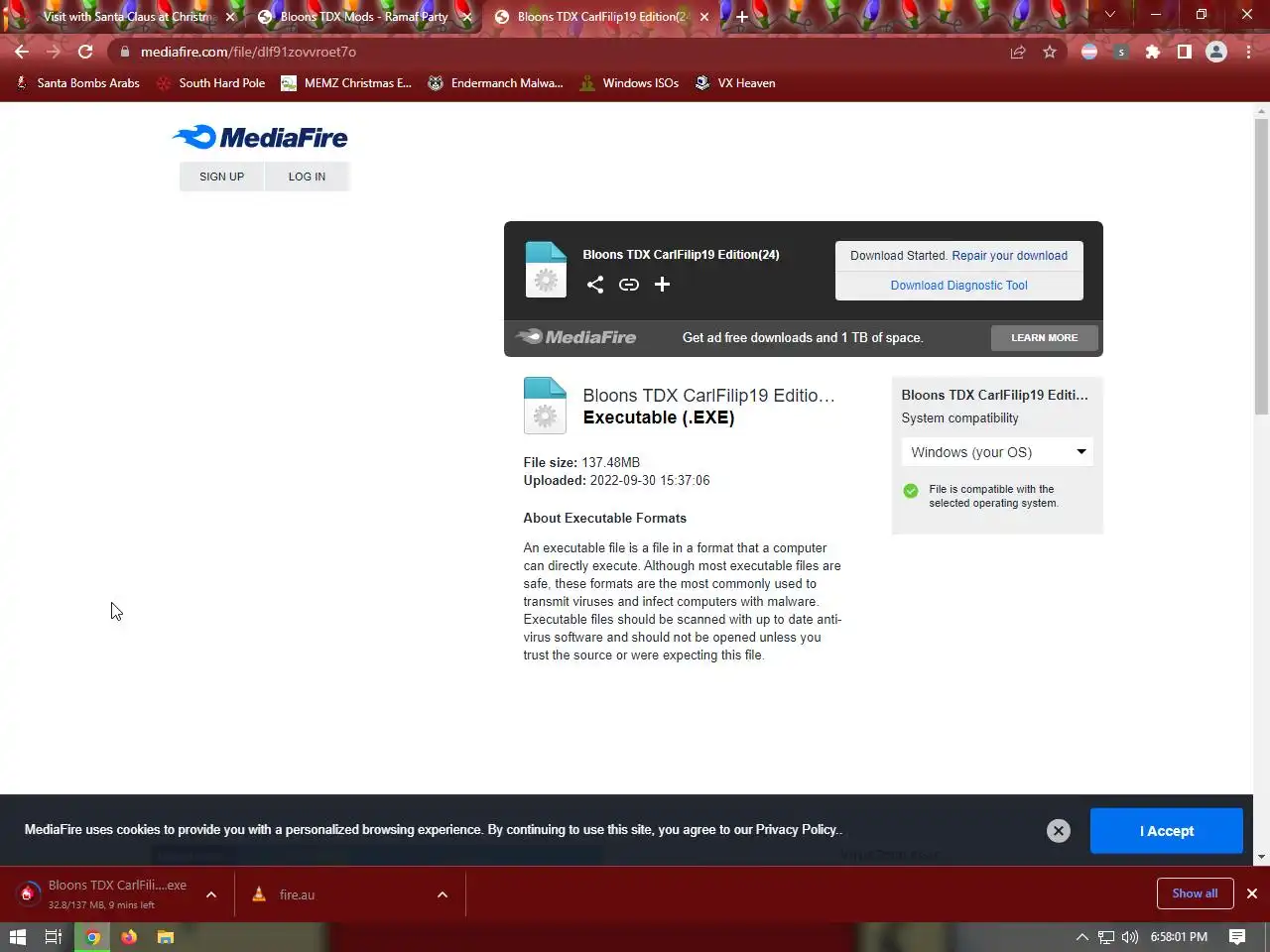Click the share icon under file name
Viewport: 1270px width, 952px height.
pyautogui.click(x=595, y=285)
